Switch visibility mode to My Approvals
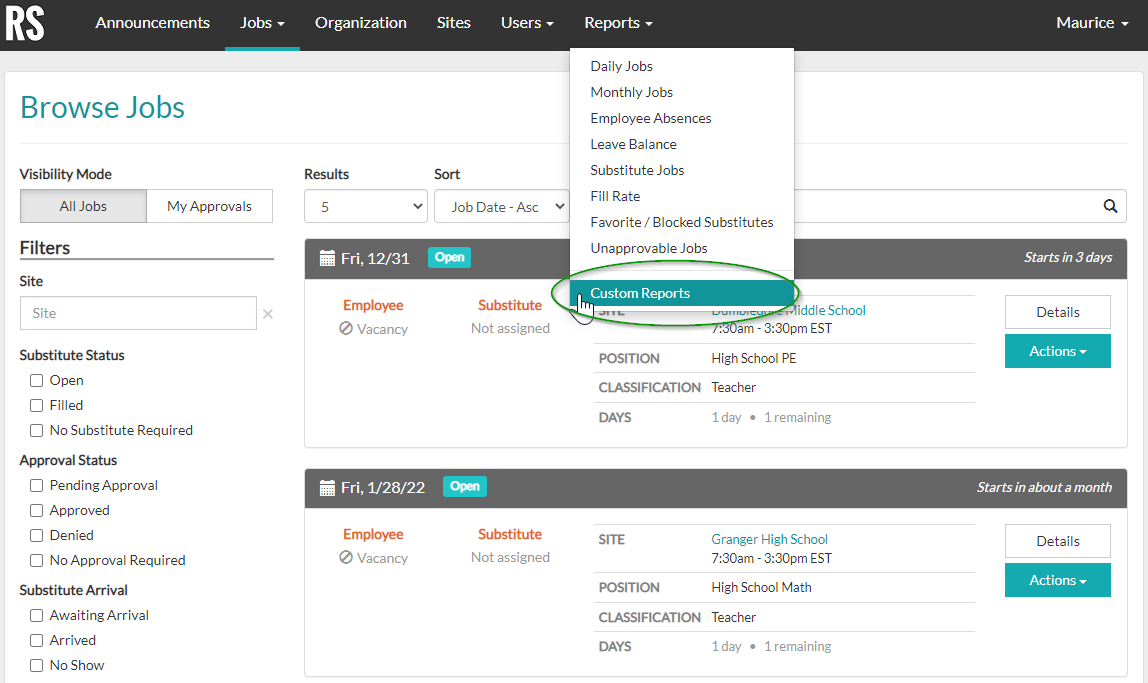 209,205
